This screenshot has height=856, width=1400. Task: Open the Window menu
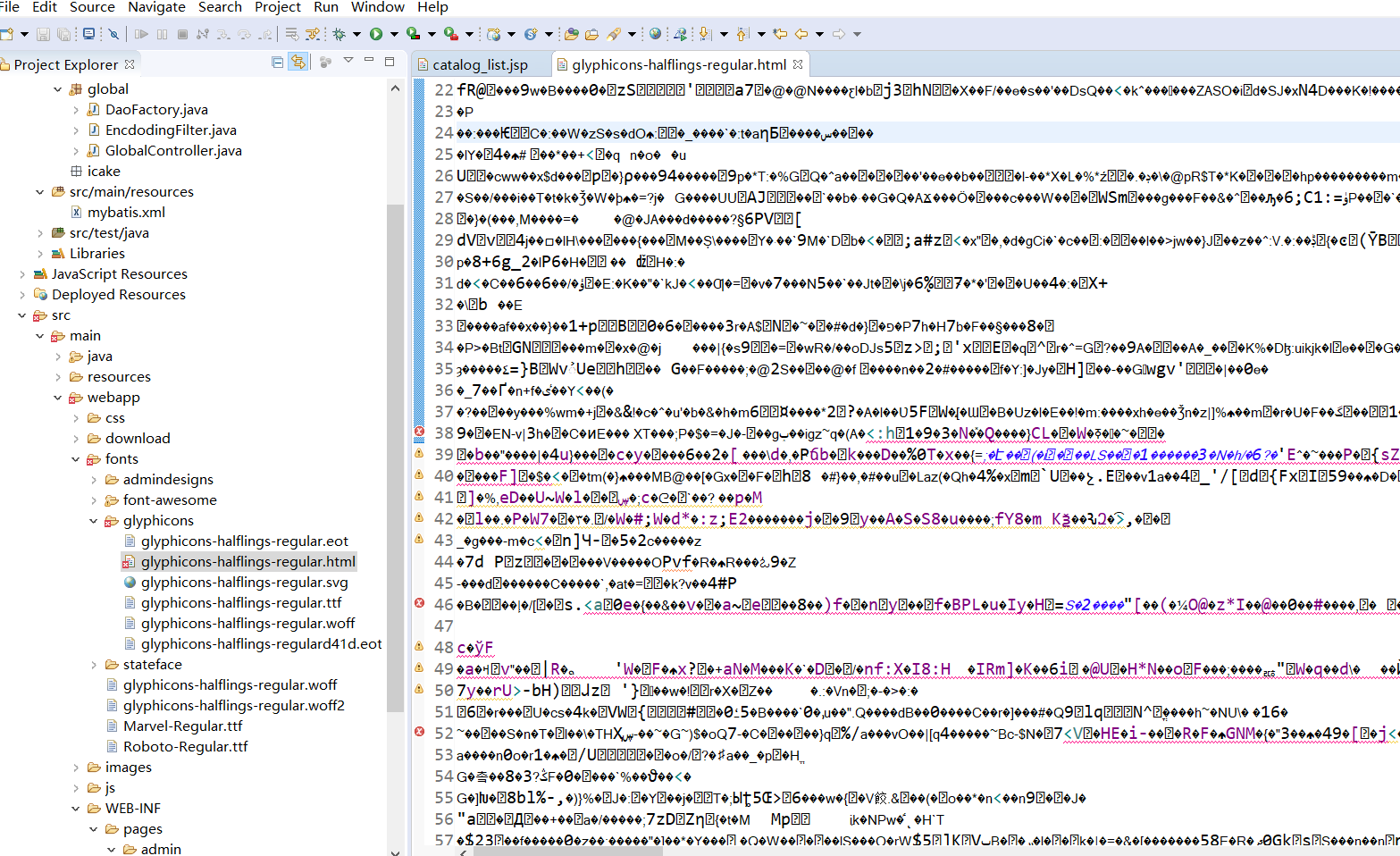point(378,7)
